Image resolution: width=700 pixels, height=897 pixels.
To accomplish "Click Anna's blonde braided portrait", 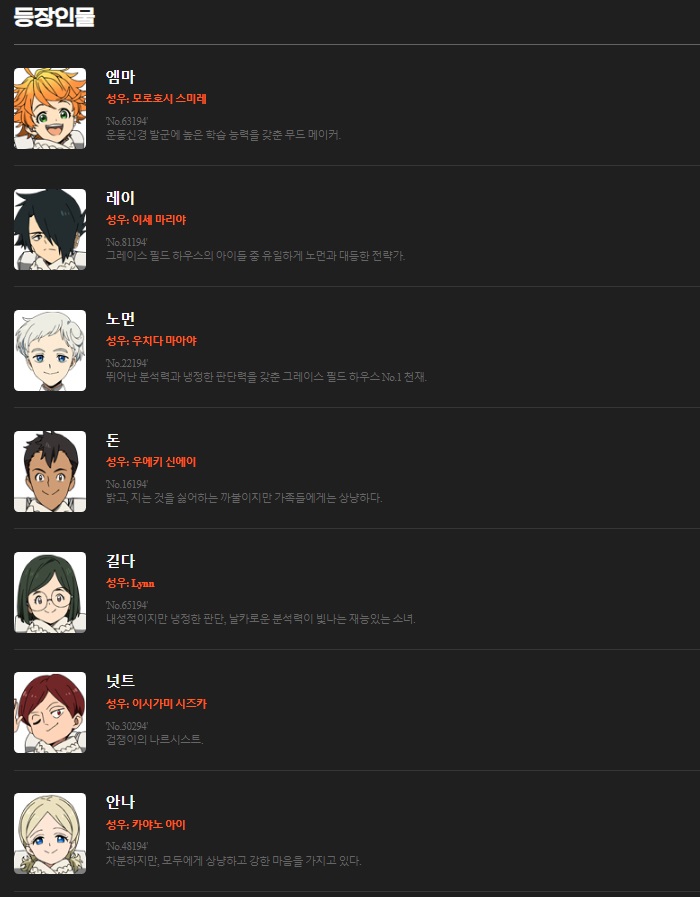I will [50, 834].
